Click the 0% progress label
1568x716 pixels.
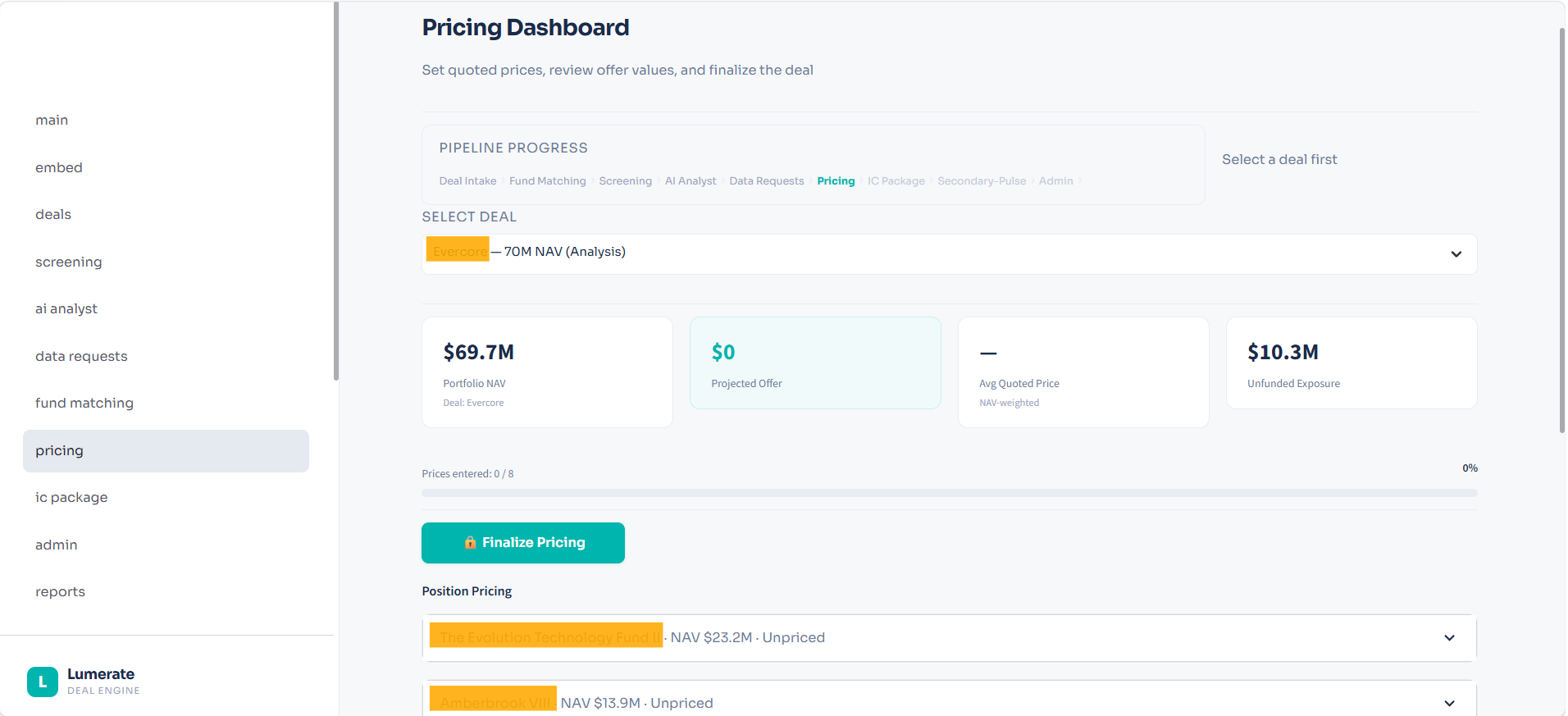1470,468
